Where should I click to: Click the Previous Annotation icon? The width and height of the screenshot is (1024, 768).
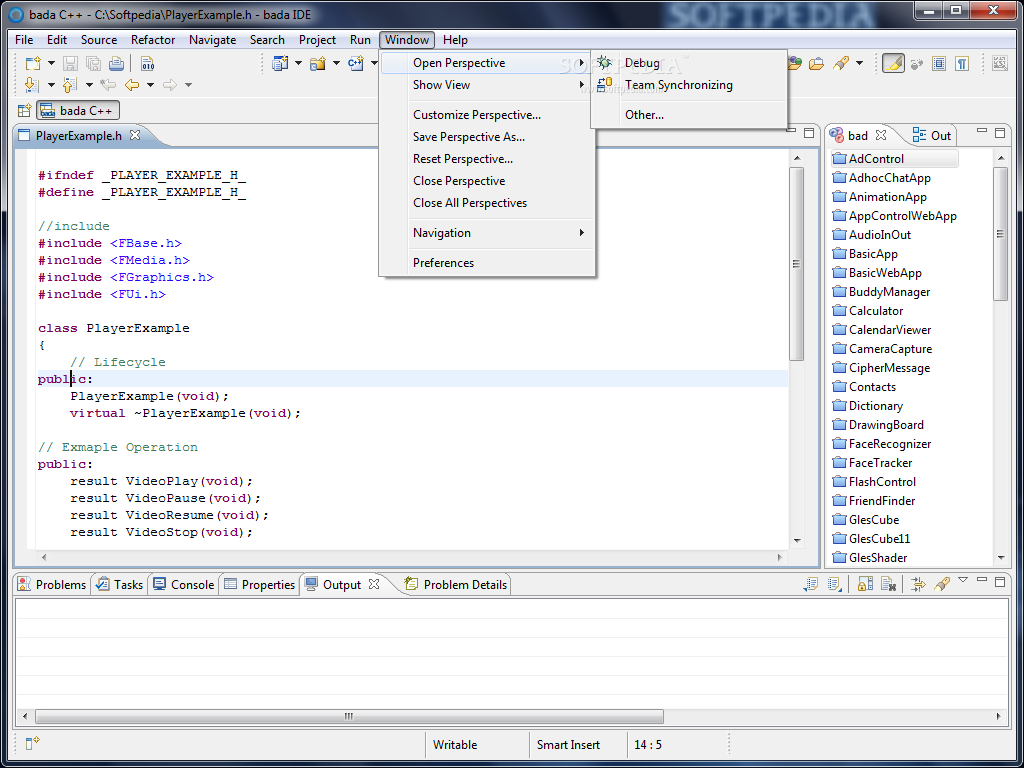69,85
